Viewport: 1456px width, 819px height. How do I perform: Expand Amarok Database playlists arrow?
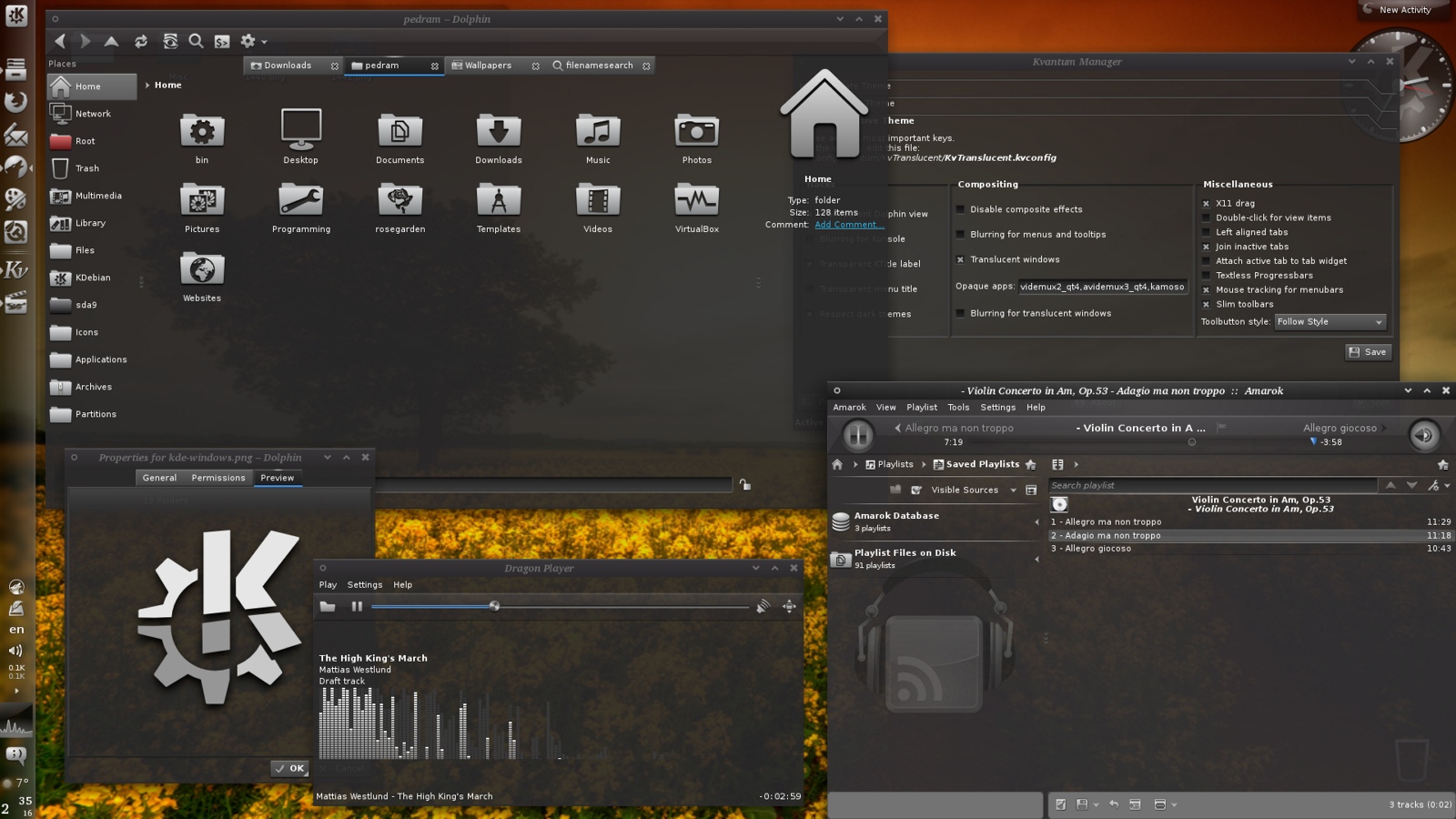(1036, 522)
